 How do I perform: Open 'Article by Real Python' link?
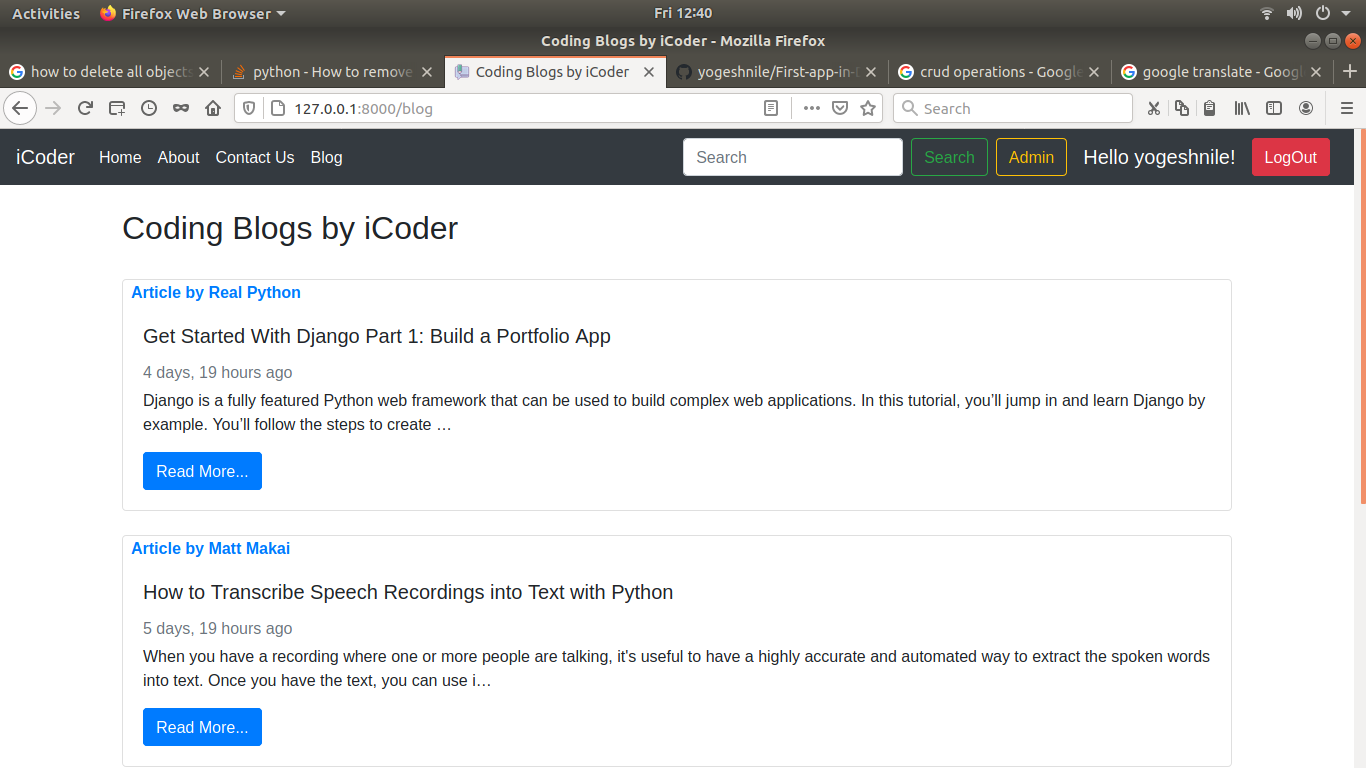coord(216,292)
